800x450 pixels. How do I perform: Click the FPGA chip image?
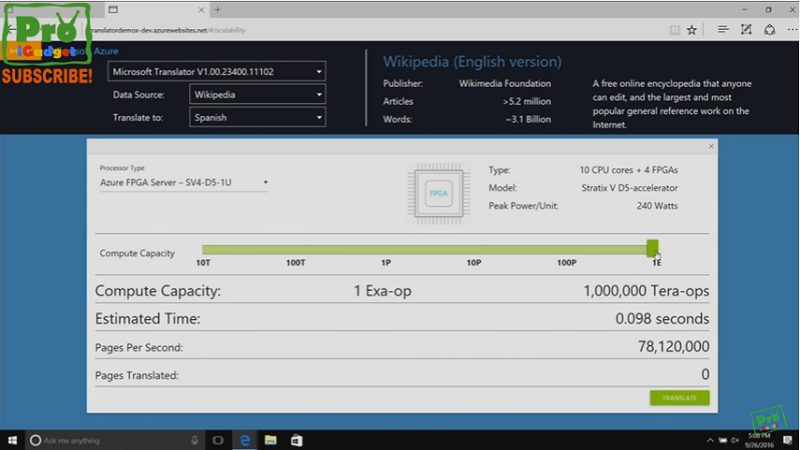pos(438,193)
